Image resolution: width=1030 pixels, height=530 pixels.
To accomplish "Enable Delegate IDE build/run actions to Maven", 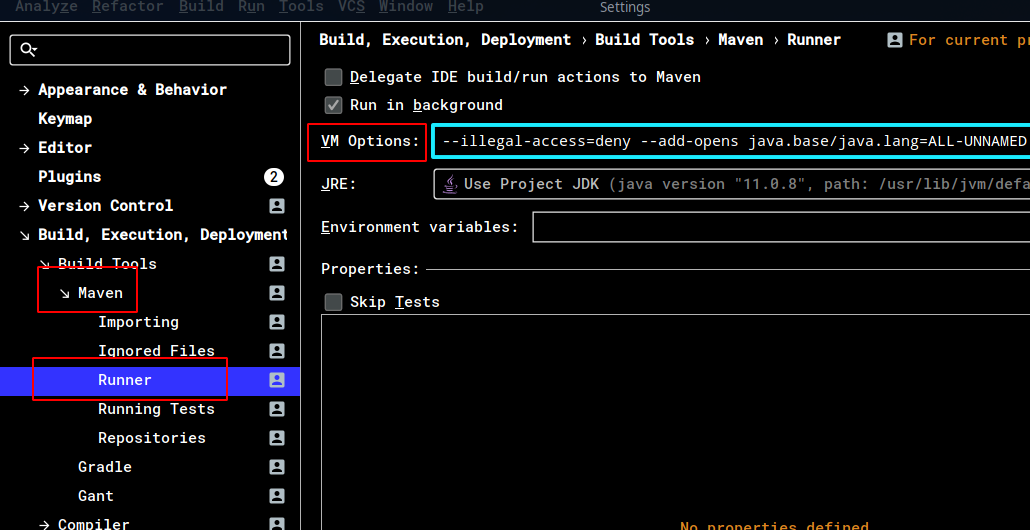I will pos(334,77).
